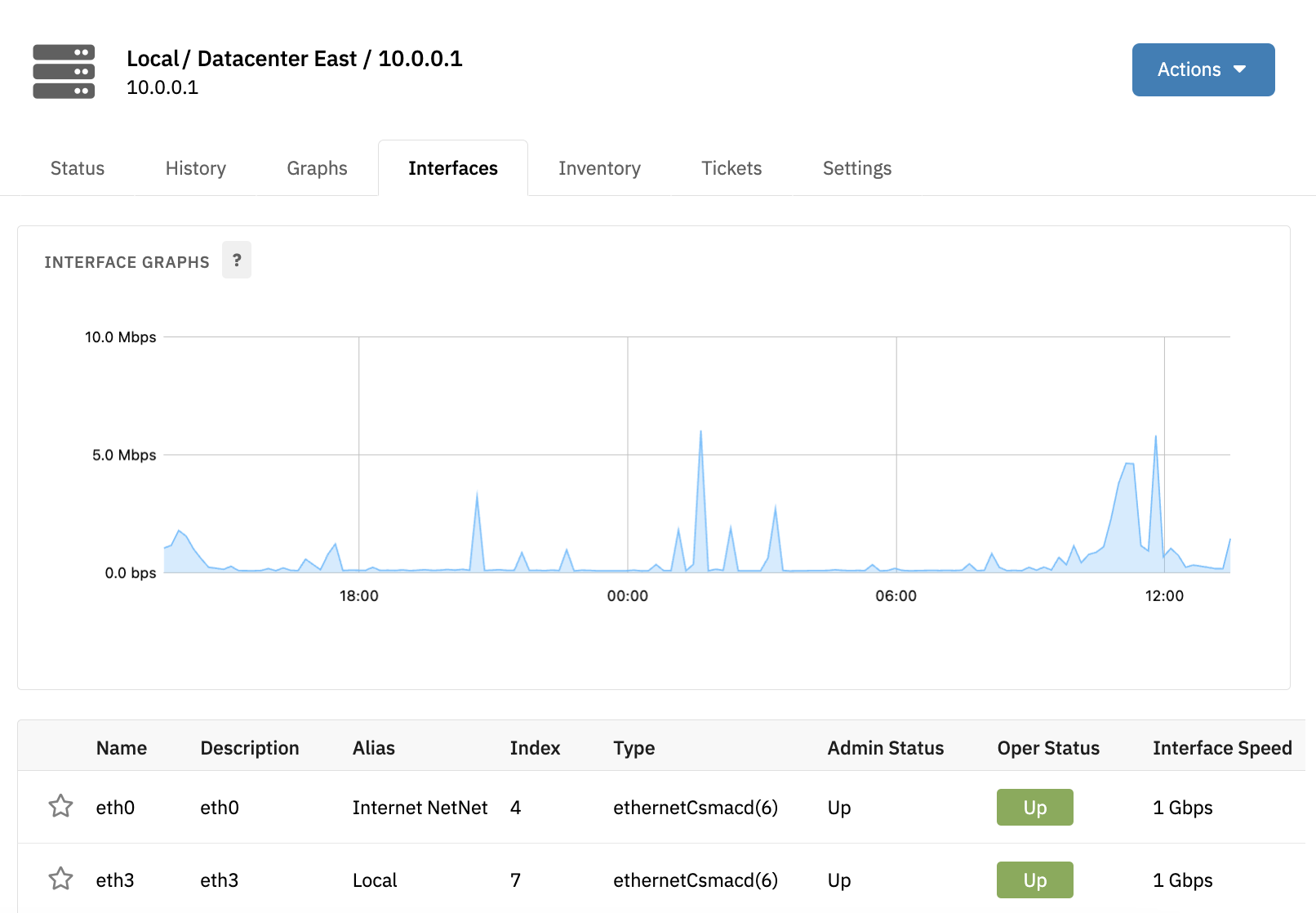Viewport: 1316px width, 913px height.
Task: Switch to the Settings tab
Action: 857,168
